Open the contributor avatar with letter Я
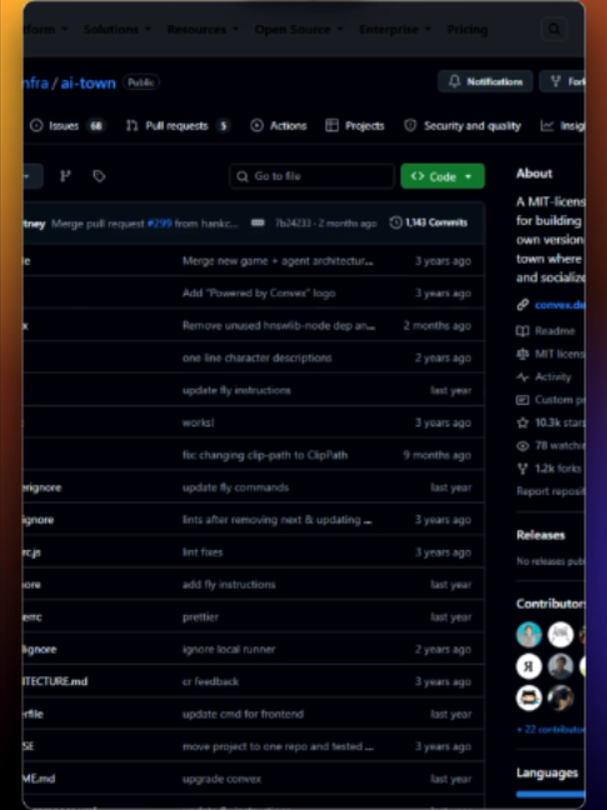This screenshot has height=810, width=607. coord(529,666)
